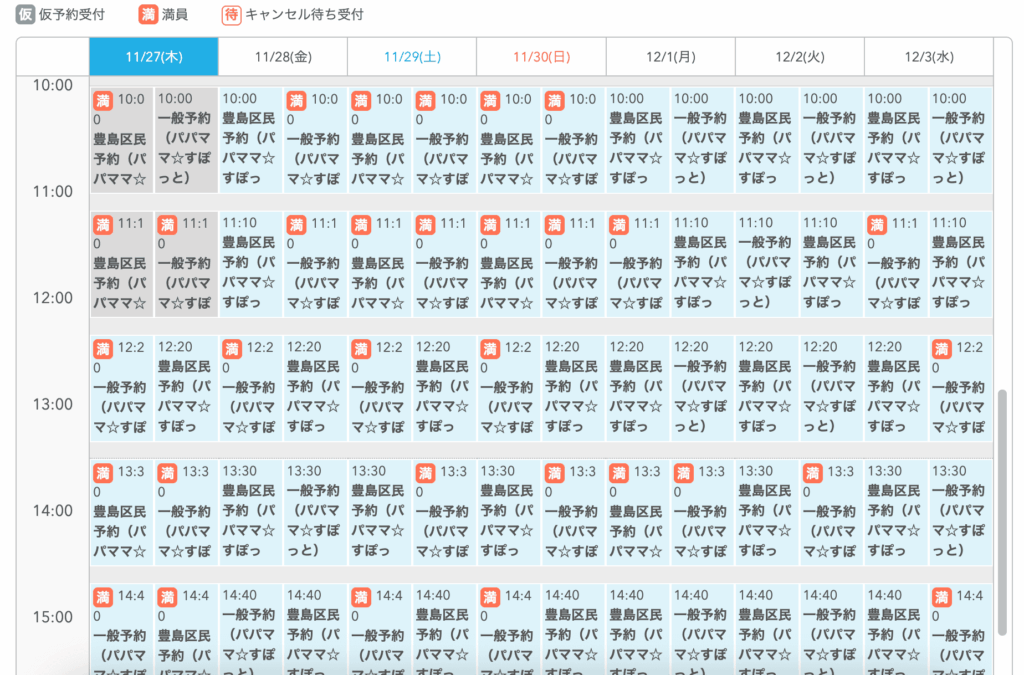The width and height of the screenshot is (1024, 675).
Task: Click the vertical scrollbar on the right
Action: pos(1003,510)
